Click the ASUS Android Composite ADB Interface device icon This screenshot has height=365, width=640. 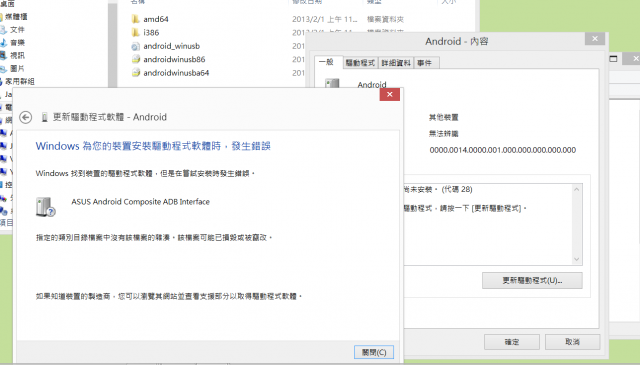tap(45, 207)
